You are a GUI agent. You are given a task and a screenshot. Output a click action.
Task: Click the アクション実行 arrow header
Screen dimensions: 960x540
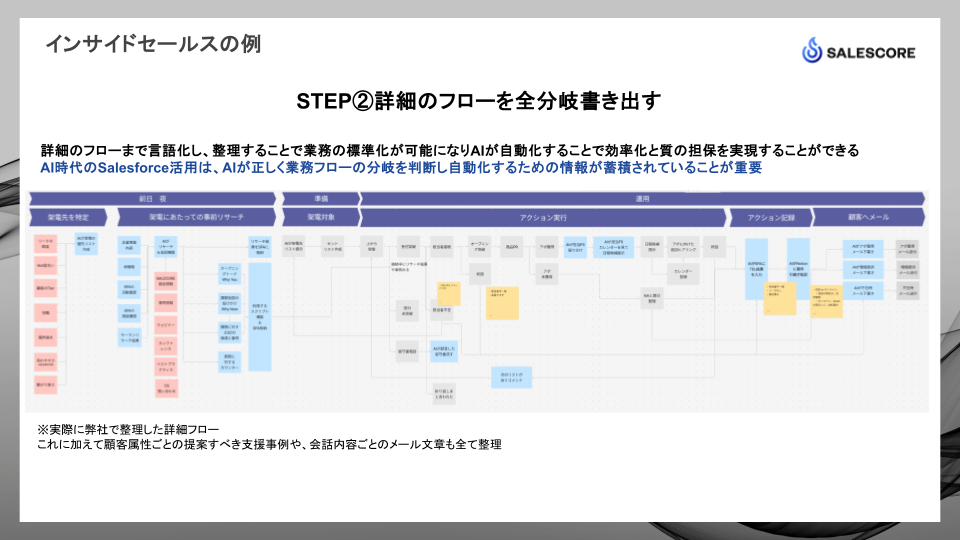coord(544,217)
